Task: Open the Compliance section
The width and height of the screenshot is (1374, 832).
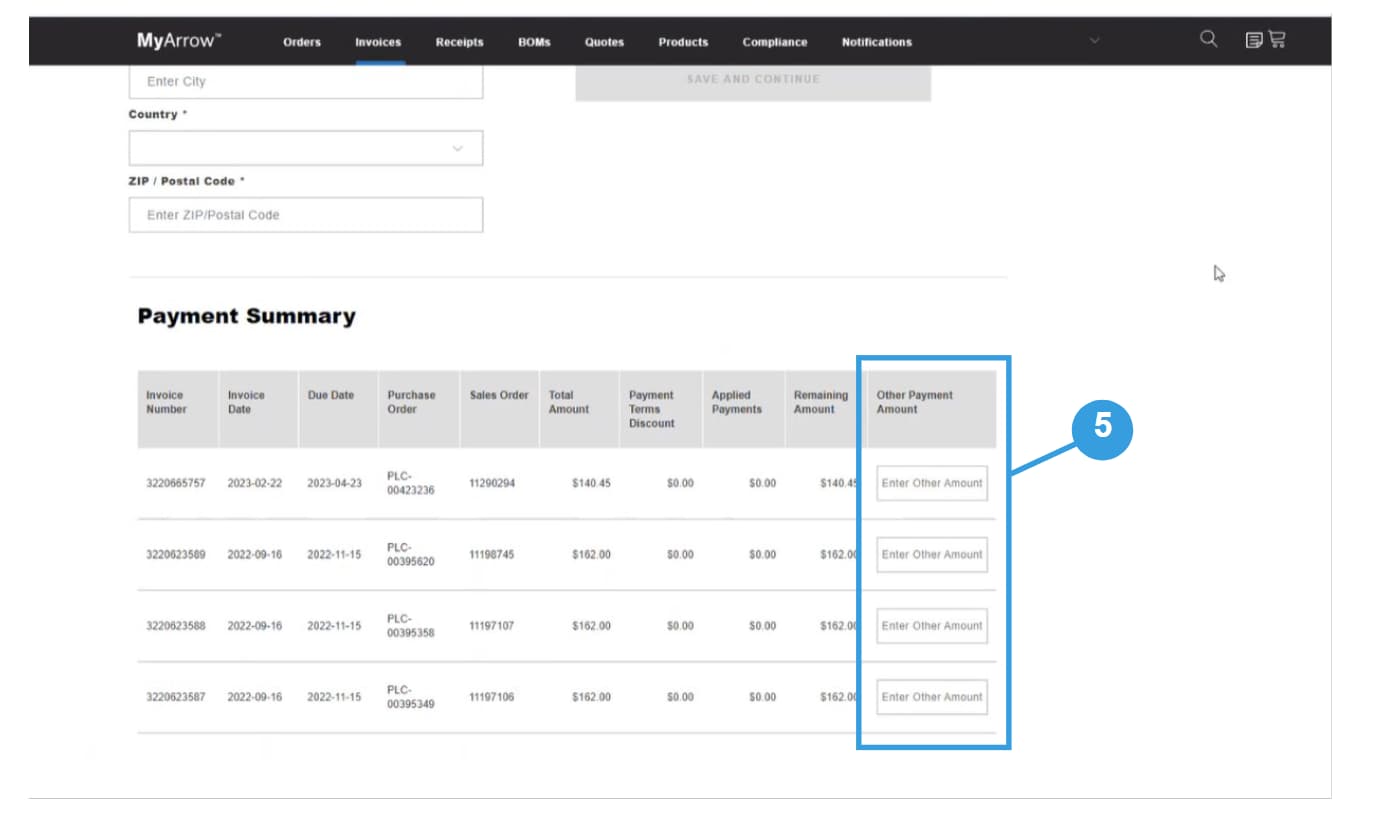Action: coord(775,42)
